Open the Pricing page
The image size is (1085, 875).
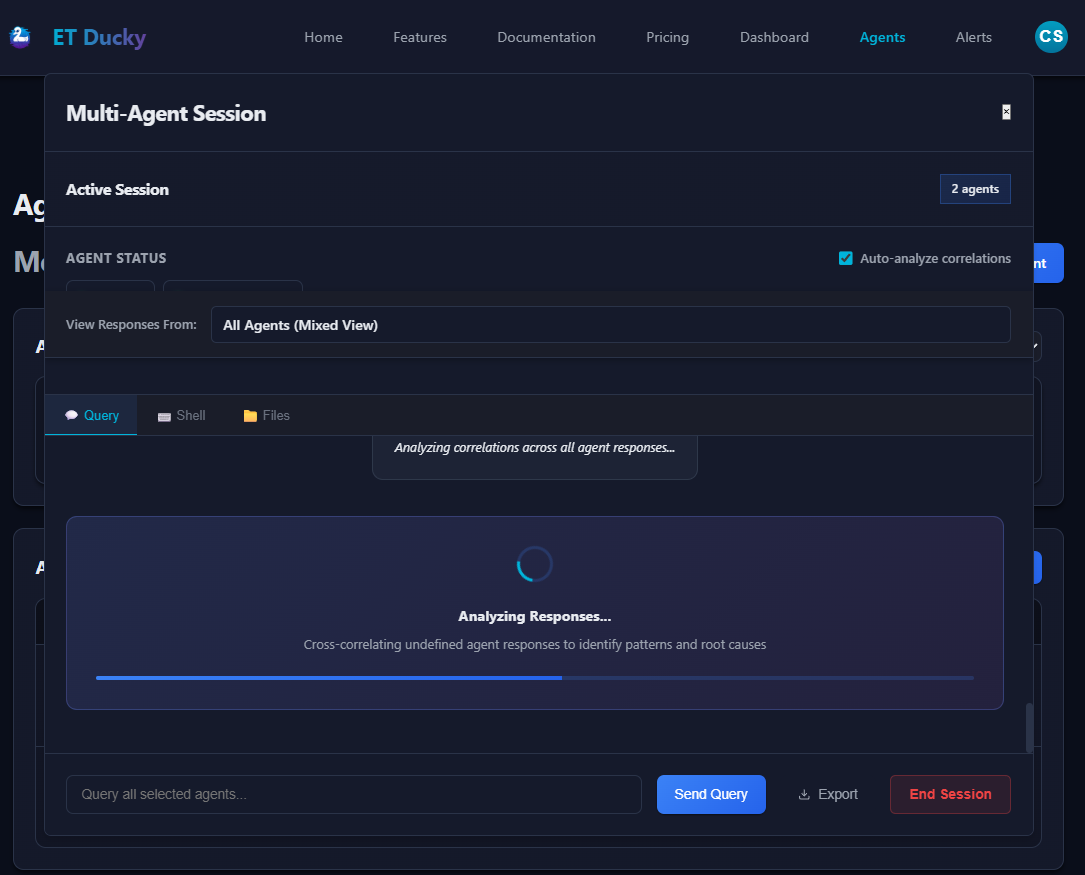tap(667, 37)
